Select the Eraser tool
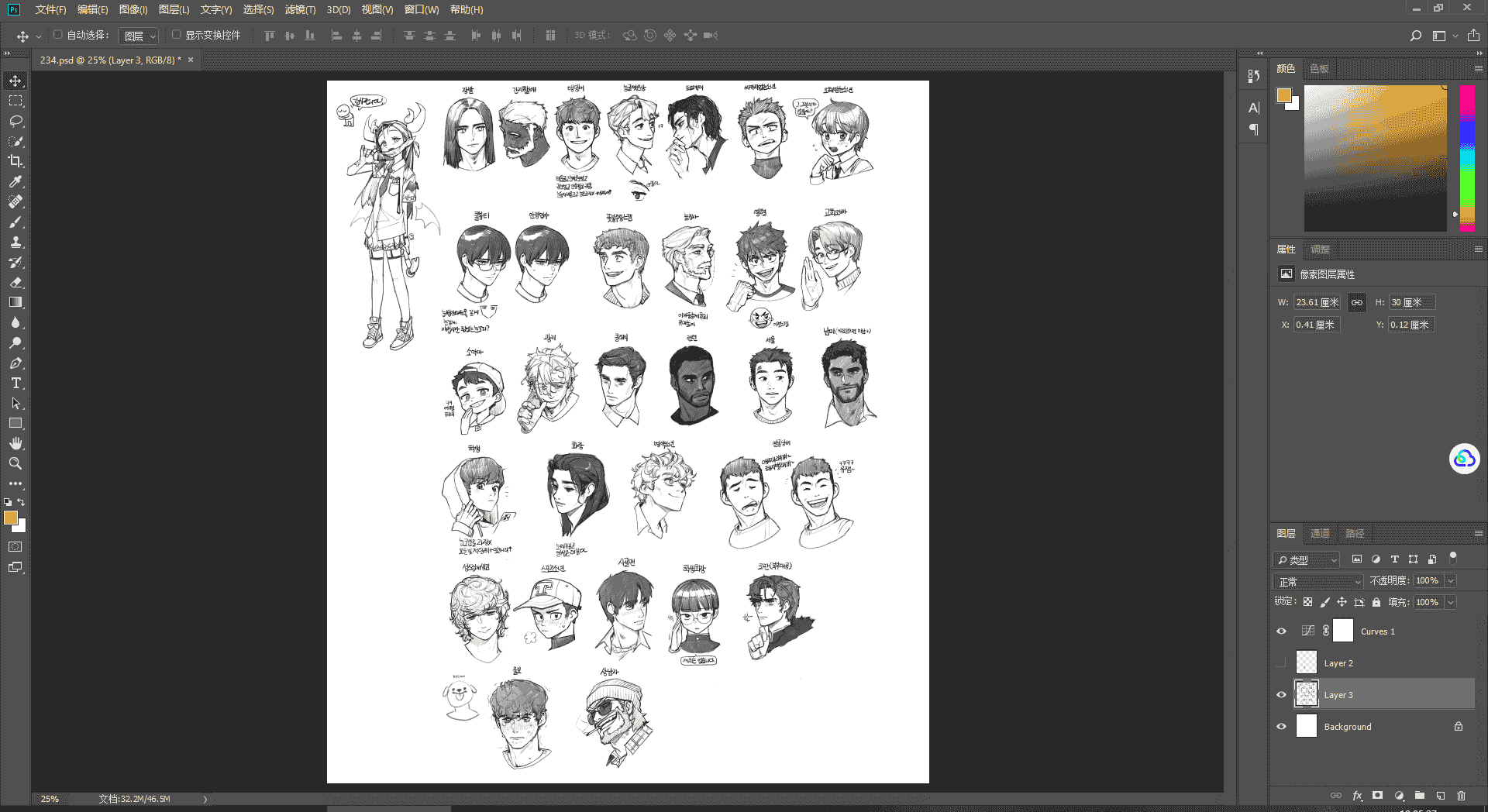The height and width of the screenshot is (812, 1488). coord(15,283)
